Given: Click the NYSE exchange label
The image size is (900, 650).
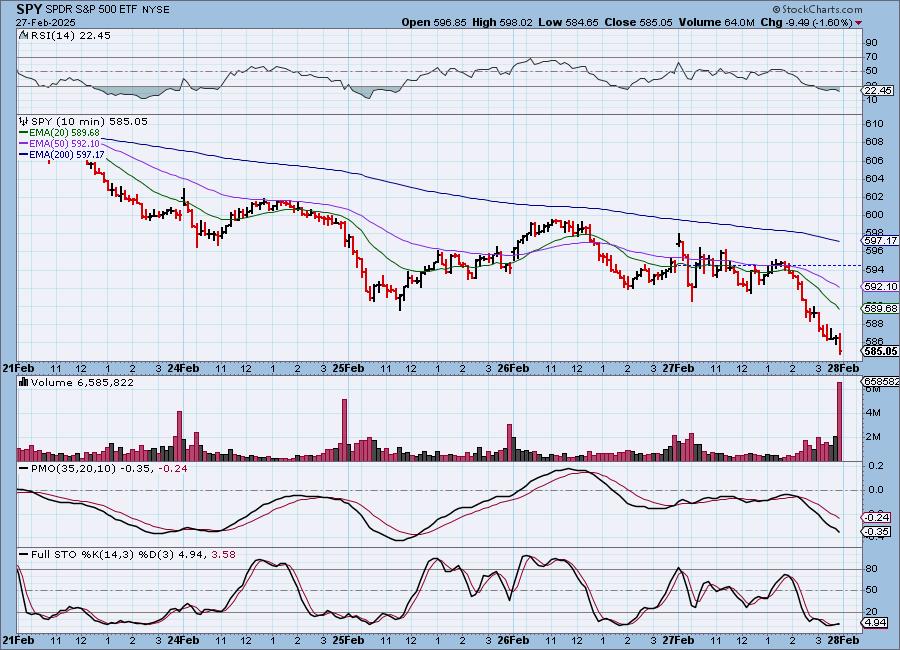Looking at the screenshot, I should point(156,10).
